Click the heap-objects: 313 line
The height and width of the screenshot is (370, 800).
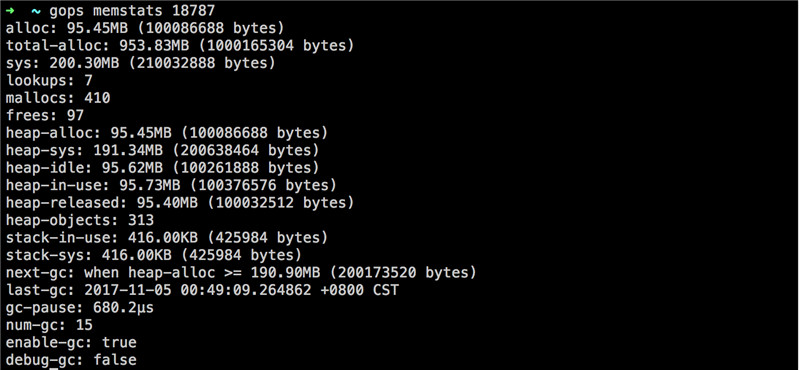coord(80,220)
